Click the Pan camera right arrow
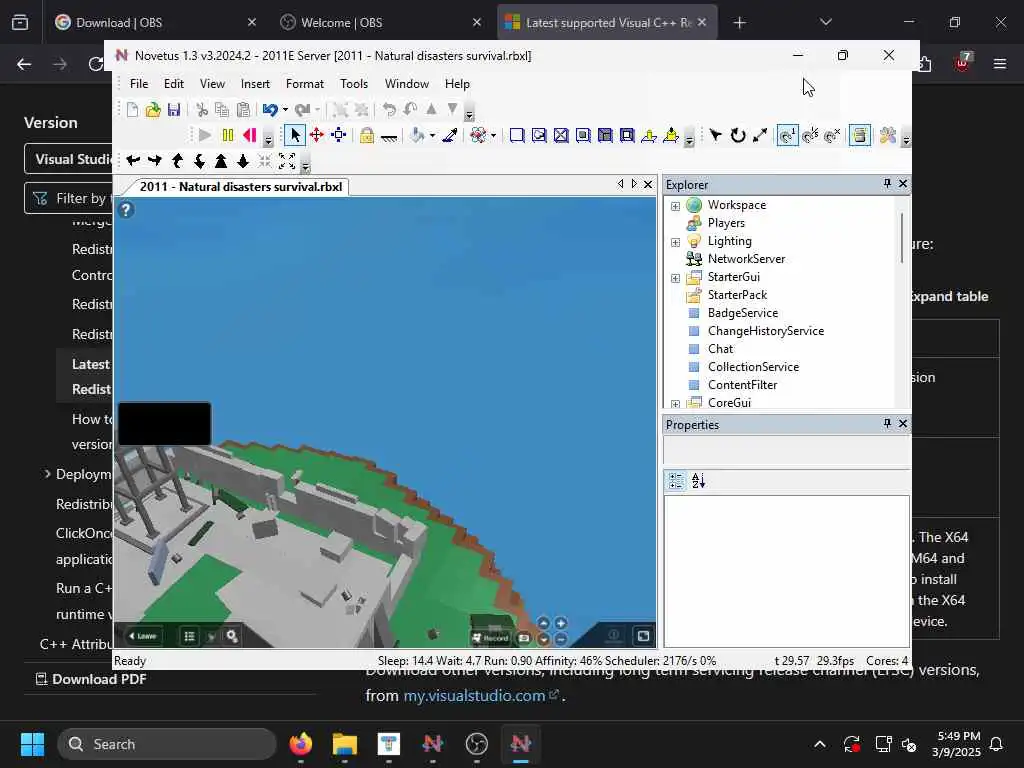Screen dimensions: 1024x768 coord(155,161)
